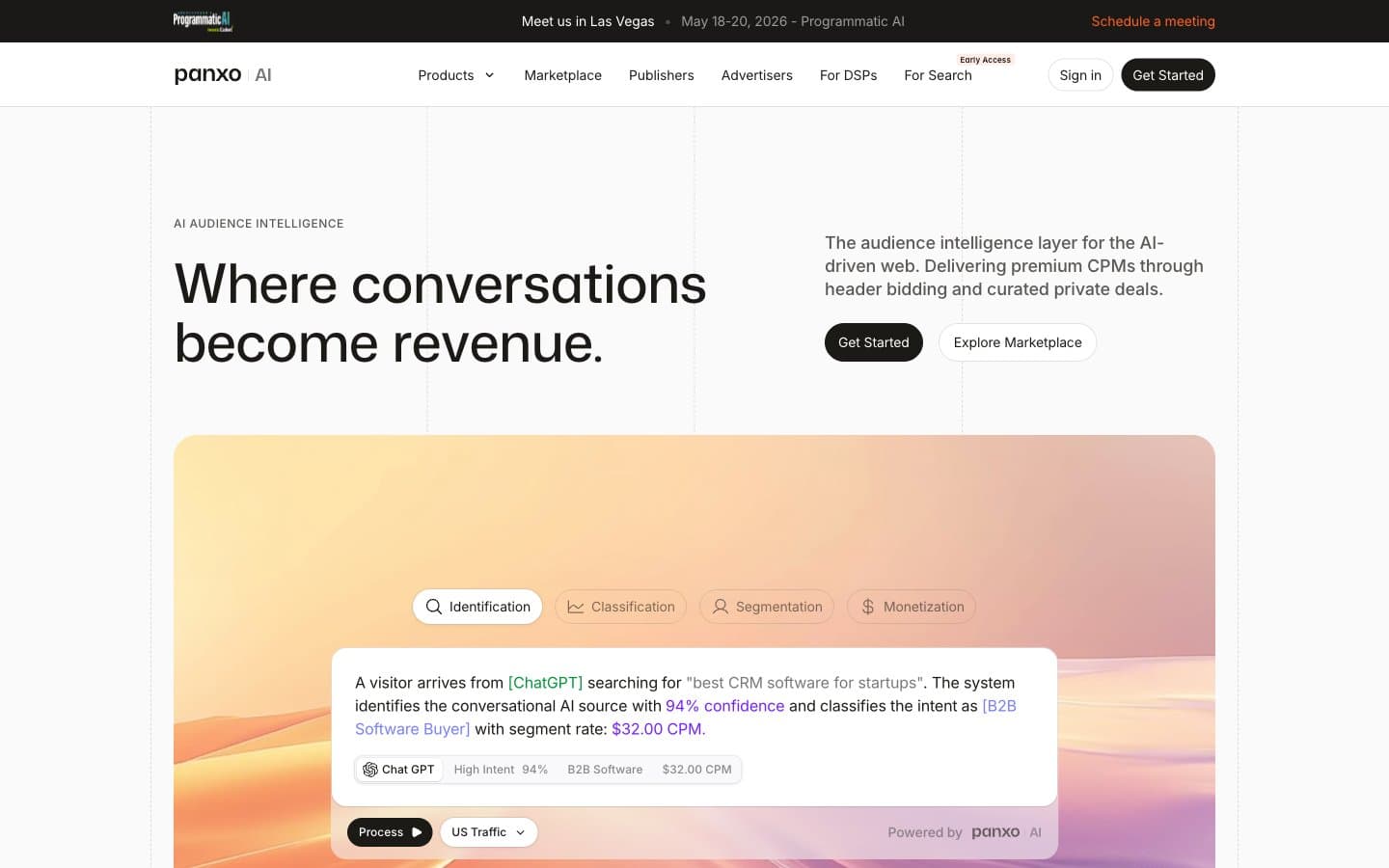This screenshot has height=868, width=1389.
Task: Select the magnifier icon on Identification
Action: pyautogui.click(x=434, y=607)
